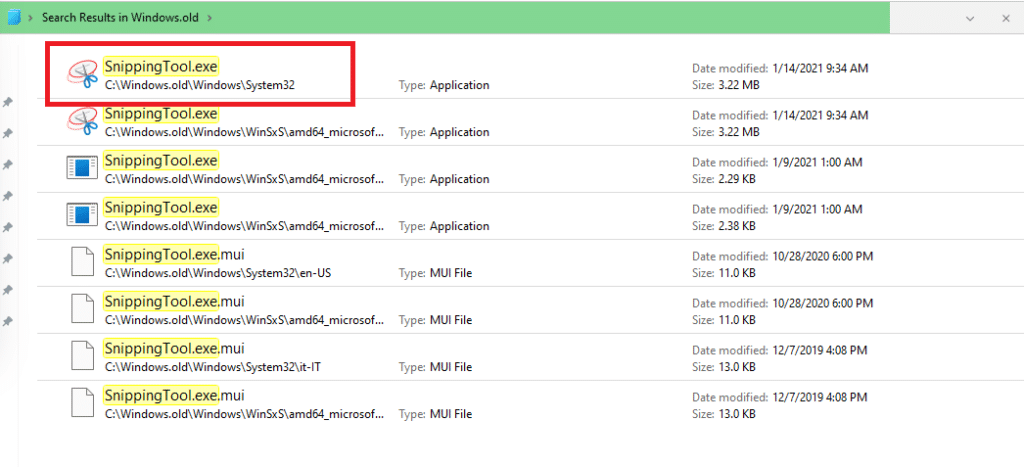Click the blank file icon of the 13.0 KB WinSxS .mui file
Viewport: 1024px width, 467px height.
click(x=83, y=402)
